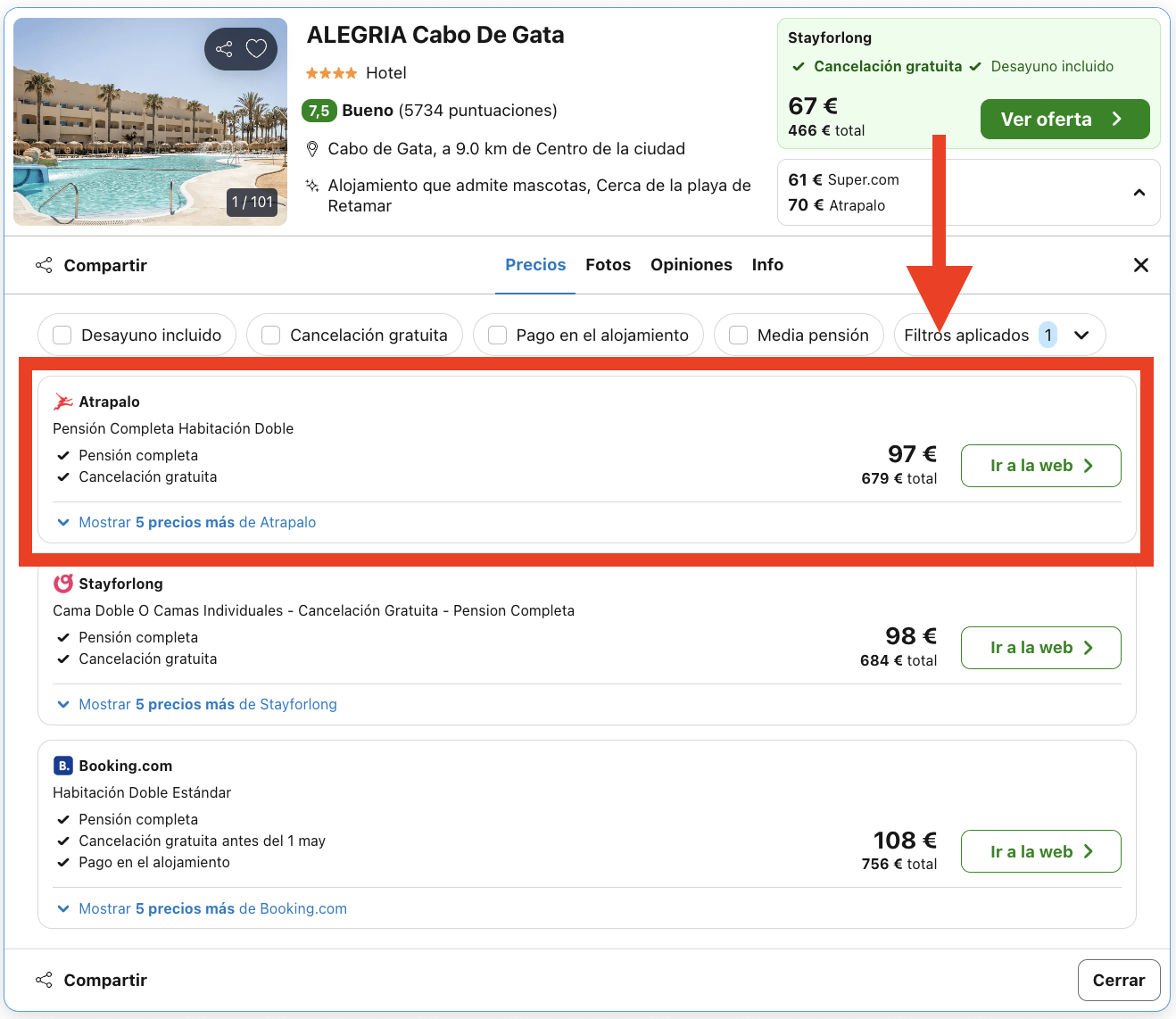
Task: Click the 1 / 101 photo counter
Action: (x=253, y=202)
